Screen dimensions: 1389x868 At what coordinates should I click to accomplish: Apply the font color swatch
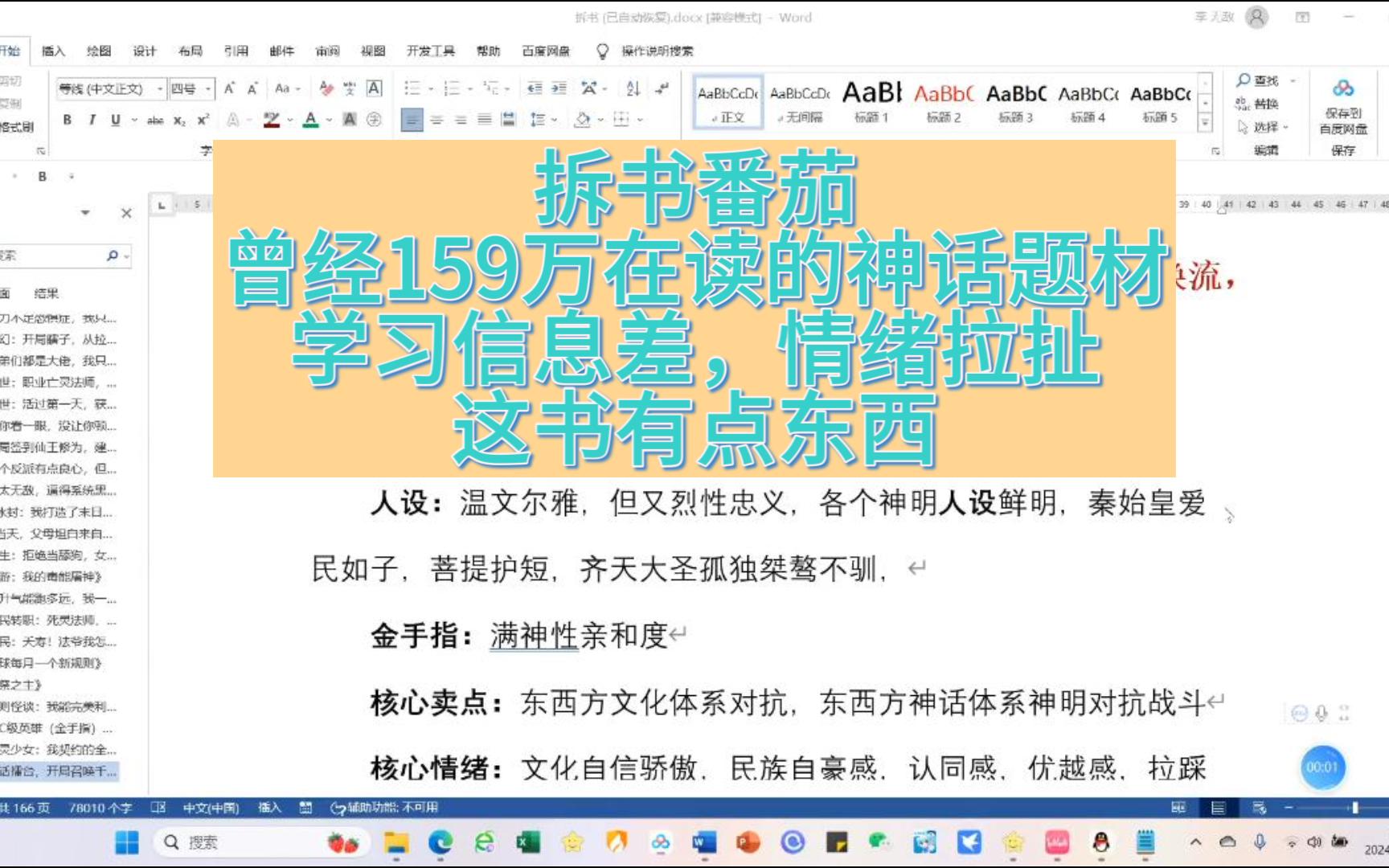[311, 120]
